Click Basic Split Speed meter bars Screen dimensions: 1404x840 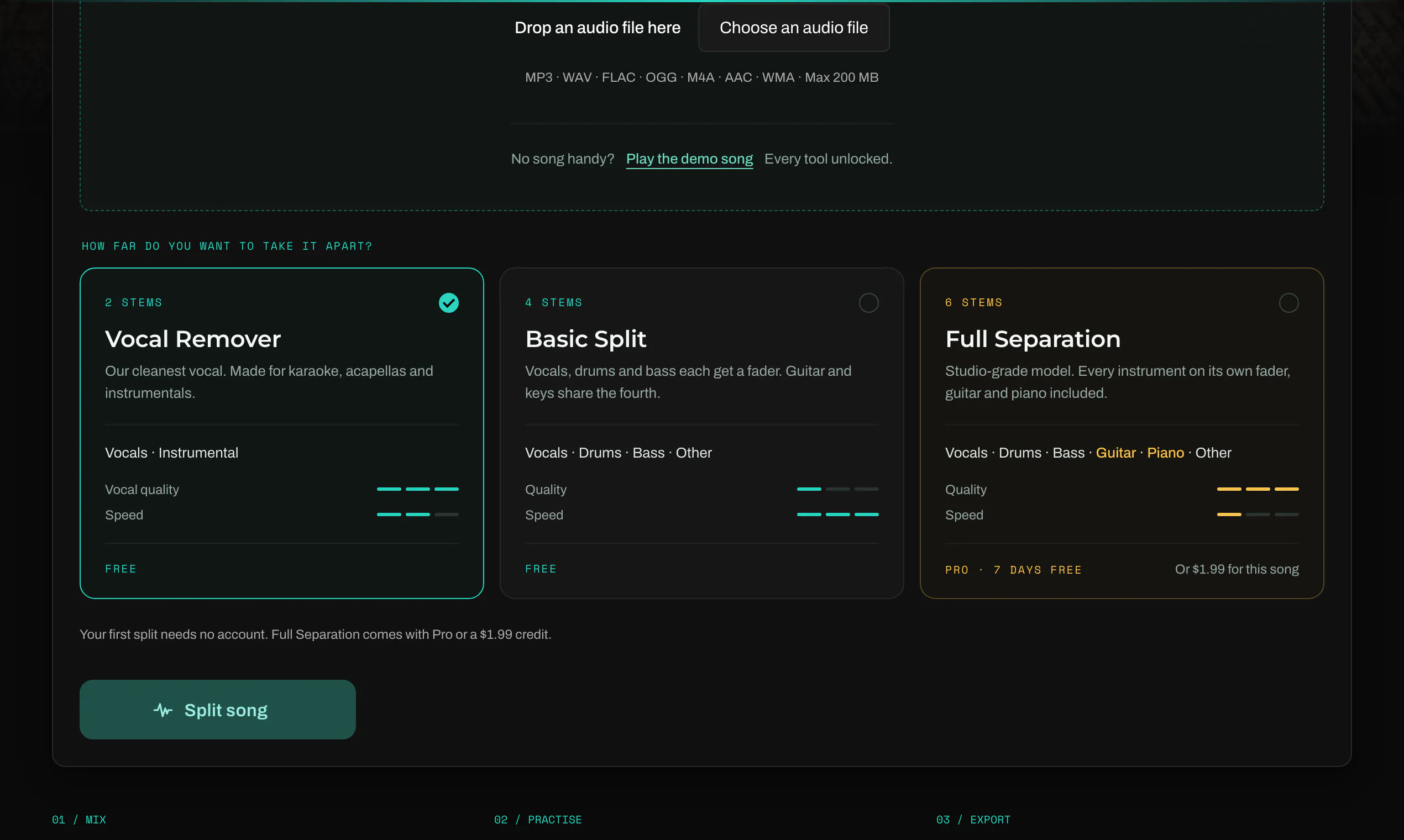pos(838,514)
